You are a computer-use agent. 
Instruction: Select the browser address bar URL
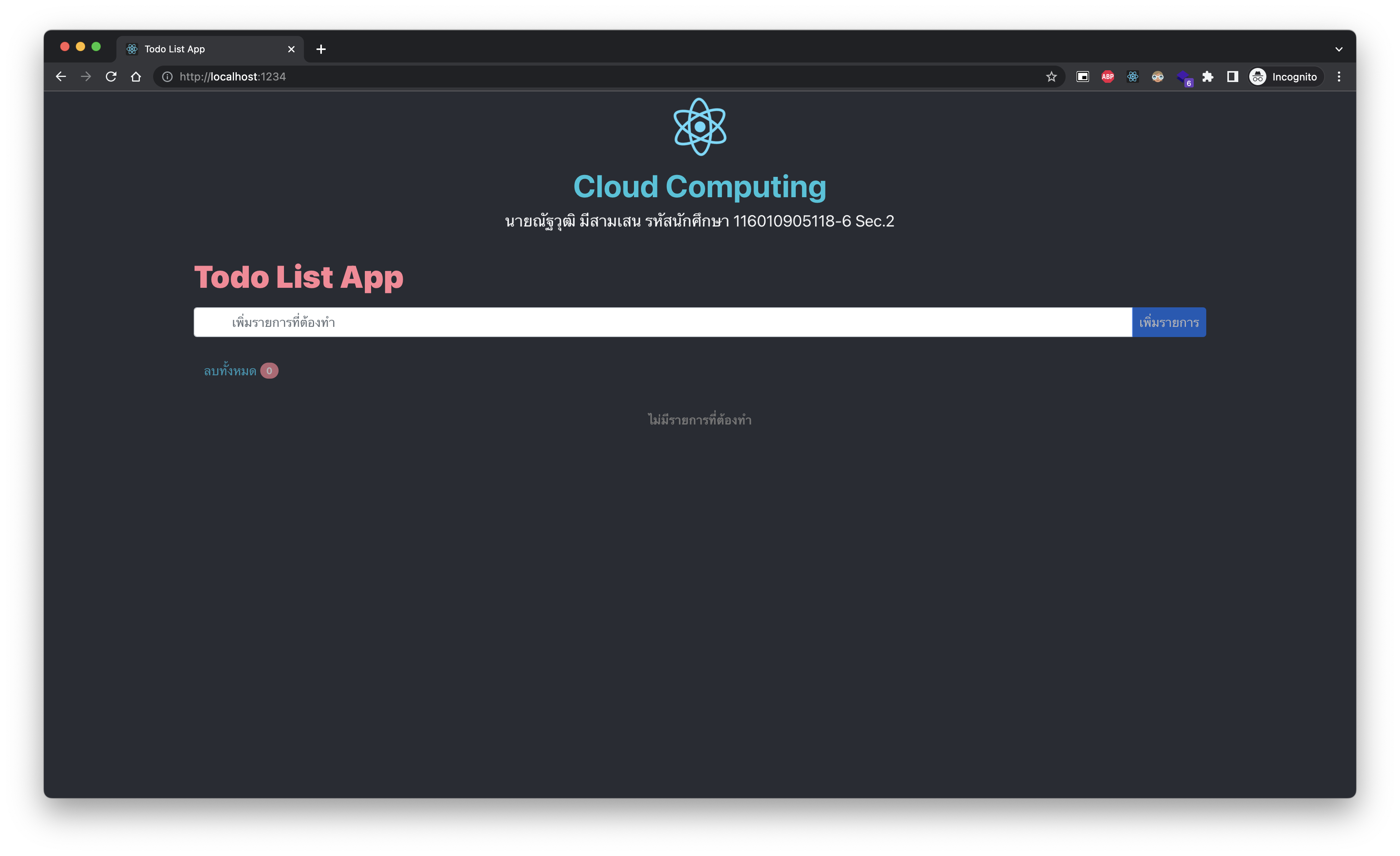click(x=231, y=76)
